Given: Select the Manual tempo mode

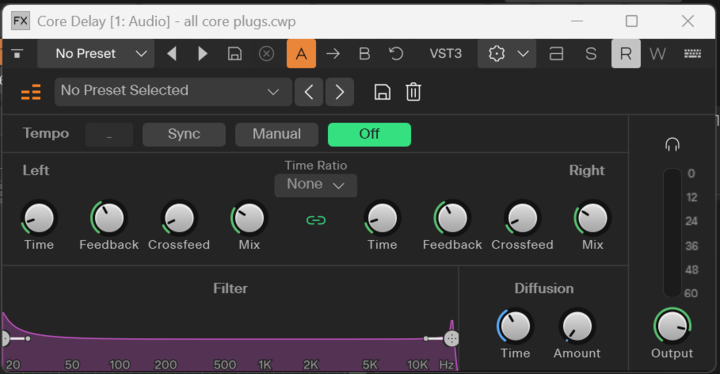Looking at the screenshot, I should pyautogui.click(x=276, y=134).
